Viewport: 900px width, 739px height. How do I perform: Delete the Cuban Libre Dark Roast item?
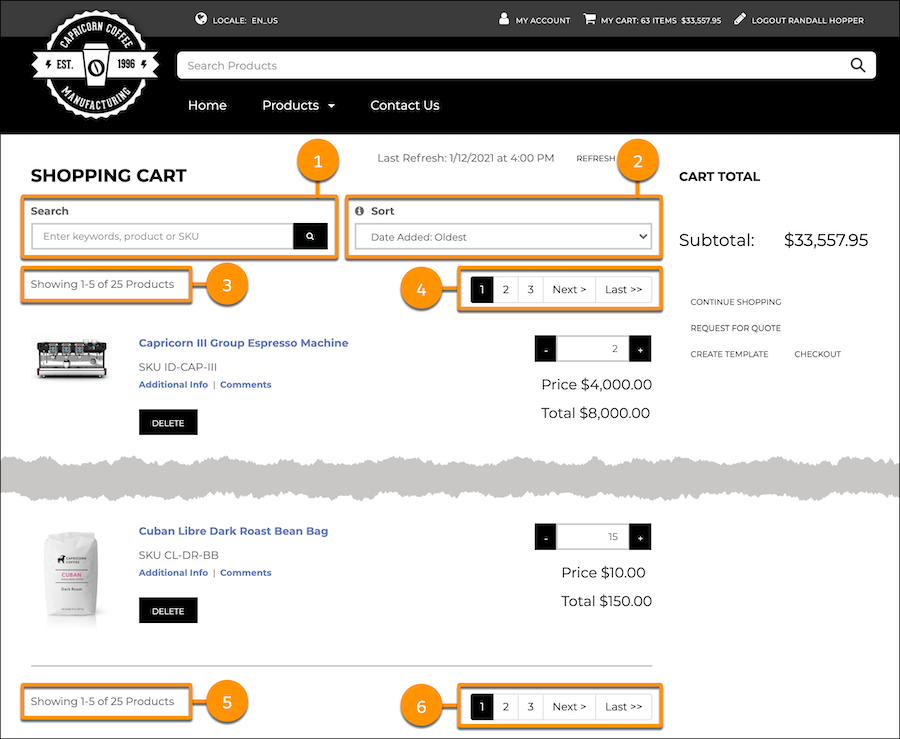167,610
